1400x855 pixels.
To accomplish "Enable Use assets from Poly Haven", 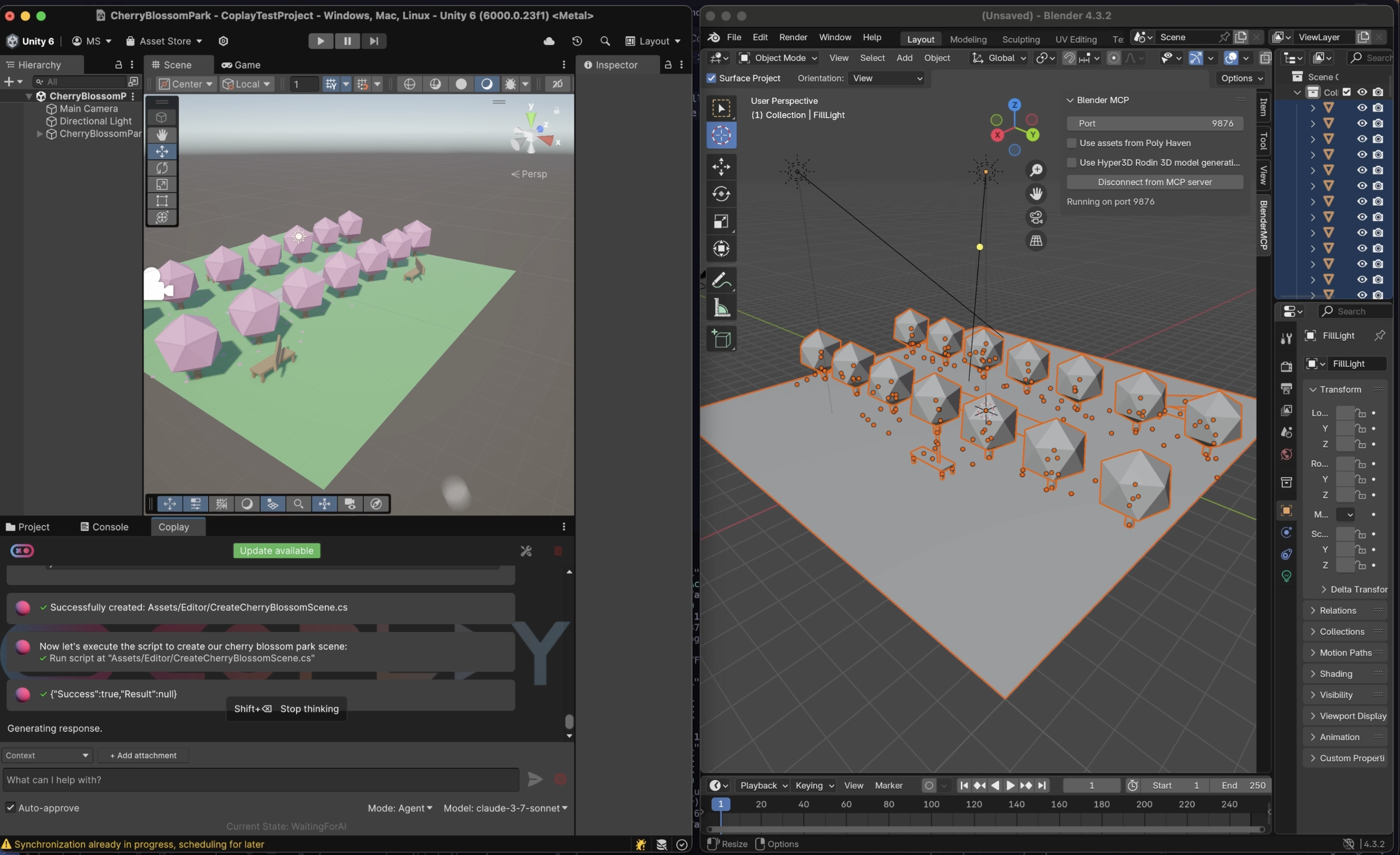I will pos(1071,143).
